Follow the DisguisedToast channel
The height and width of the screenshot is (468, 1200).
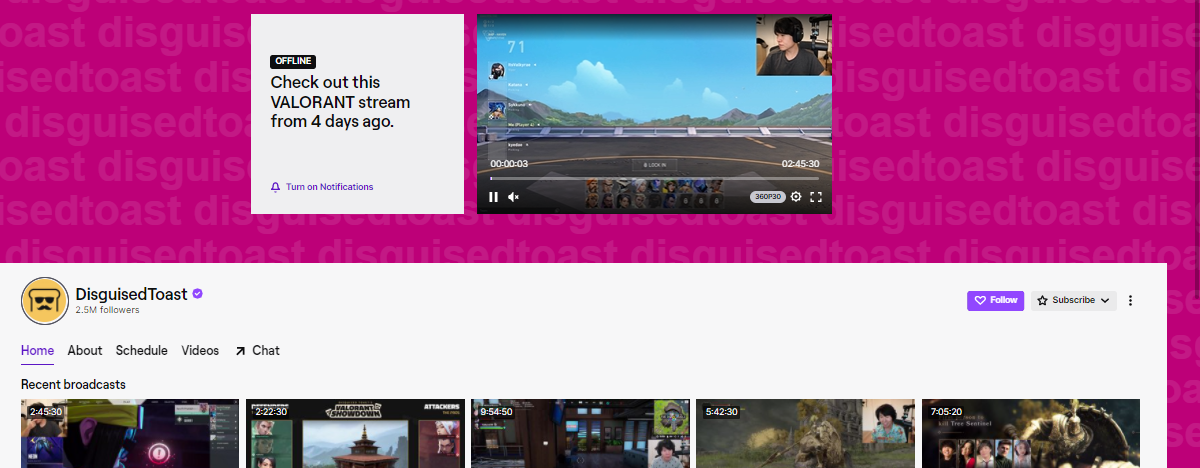tap(995, 300)
